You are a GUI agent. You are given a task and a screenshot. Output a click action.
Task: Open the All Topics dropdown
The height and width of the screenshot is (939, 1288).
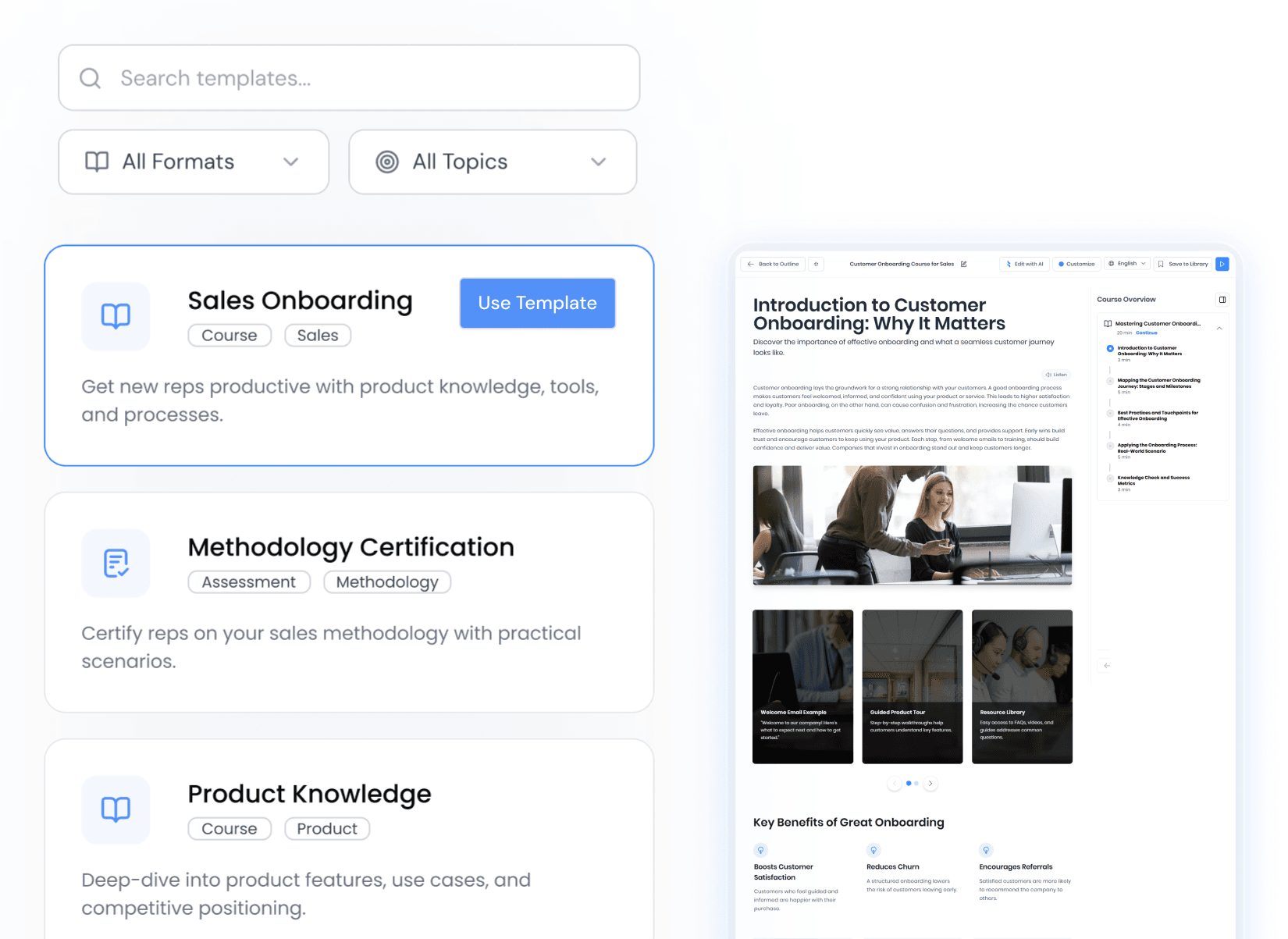493,162
